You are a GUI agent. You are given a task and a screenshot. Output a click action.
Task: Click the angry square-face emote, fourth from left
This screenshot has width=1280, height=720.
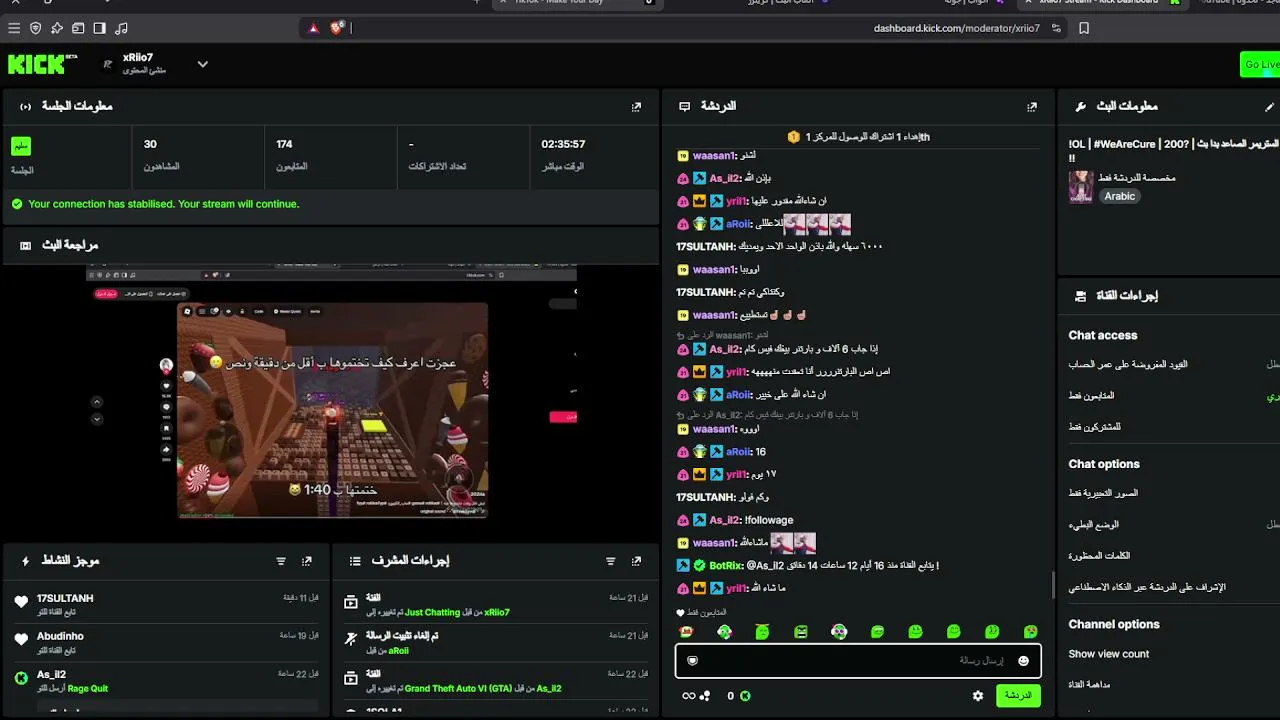801,632
